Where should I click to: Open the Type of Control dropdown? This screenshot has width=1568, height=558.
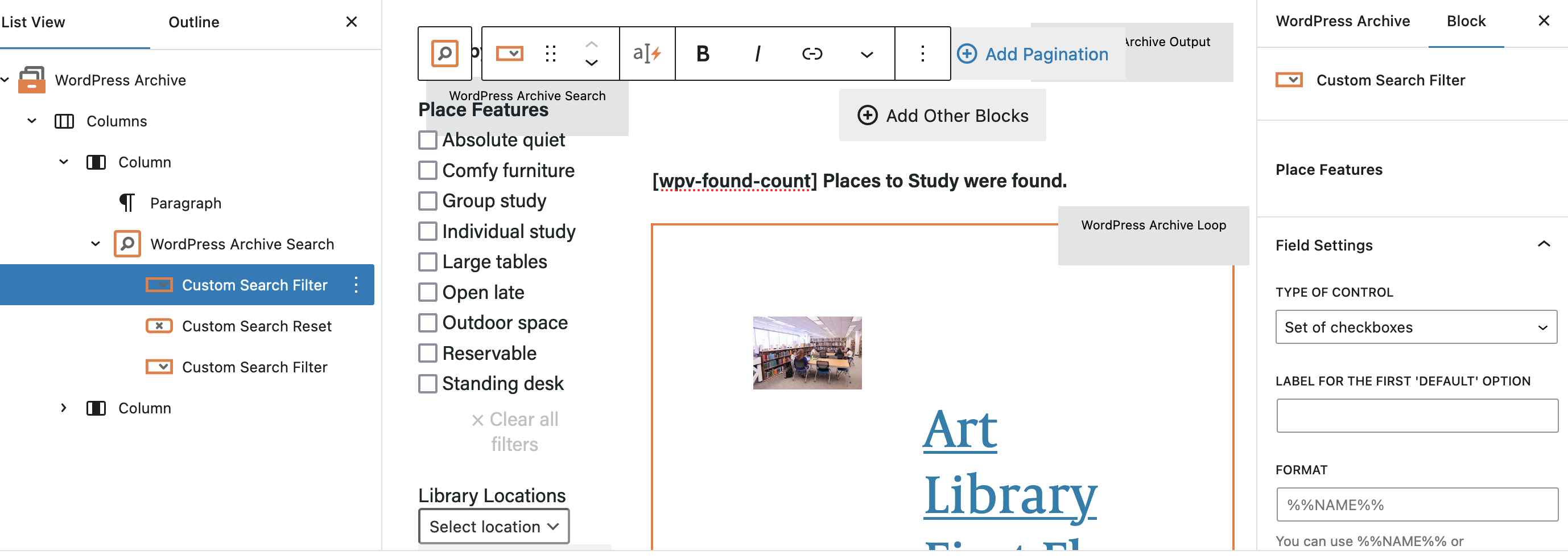[x=1416, y=327]
